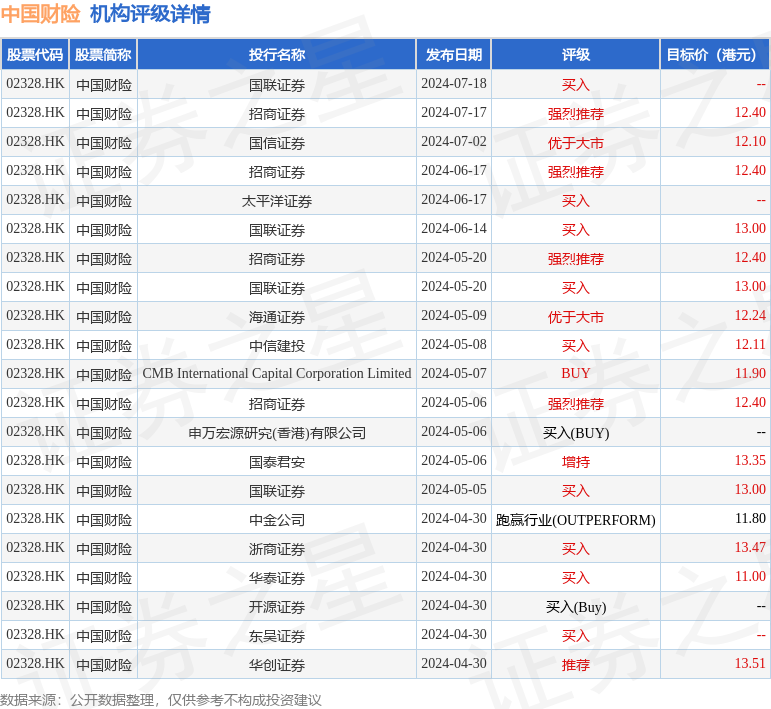This screenshot has height=709, width=771.
Task: Click 买入 rating in 华泰证券 row
Action: tap(576, 578)
